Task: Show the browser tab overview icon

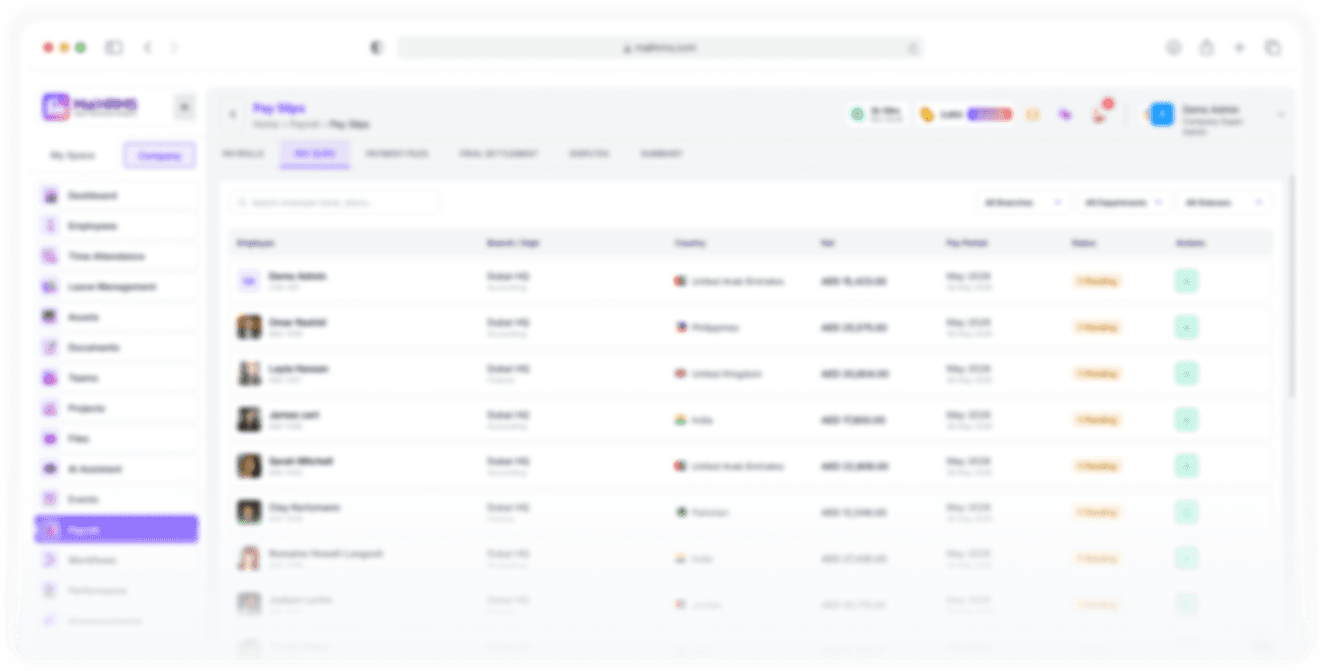Action: pyautogui.click(x=1273, y=48)
